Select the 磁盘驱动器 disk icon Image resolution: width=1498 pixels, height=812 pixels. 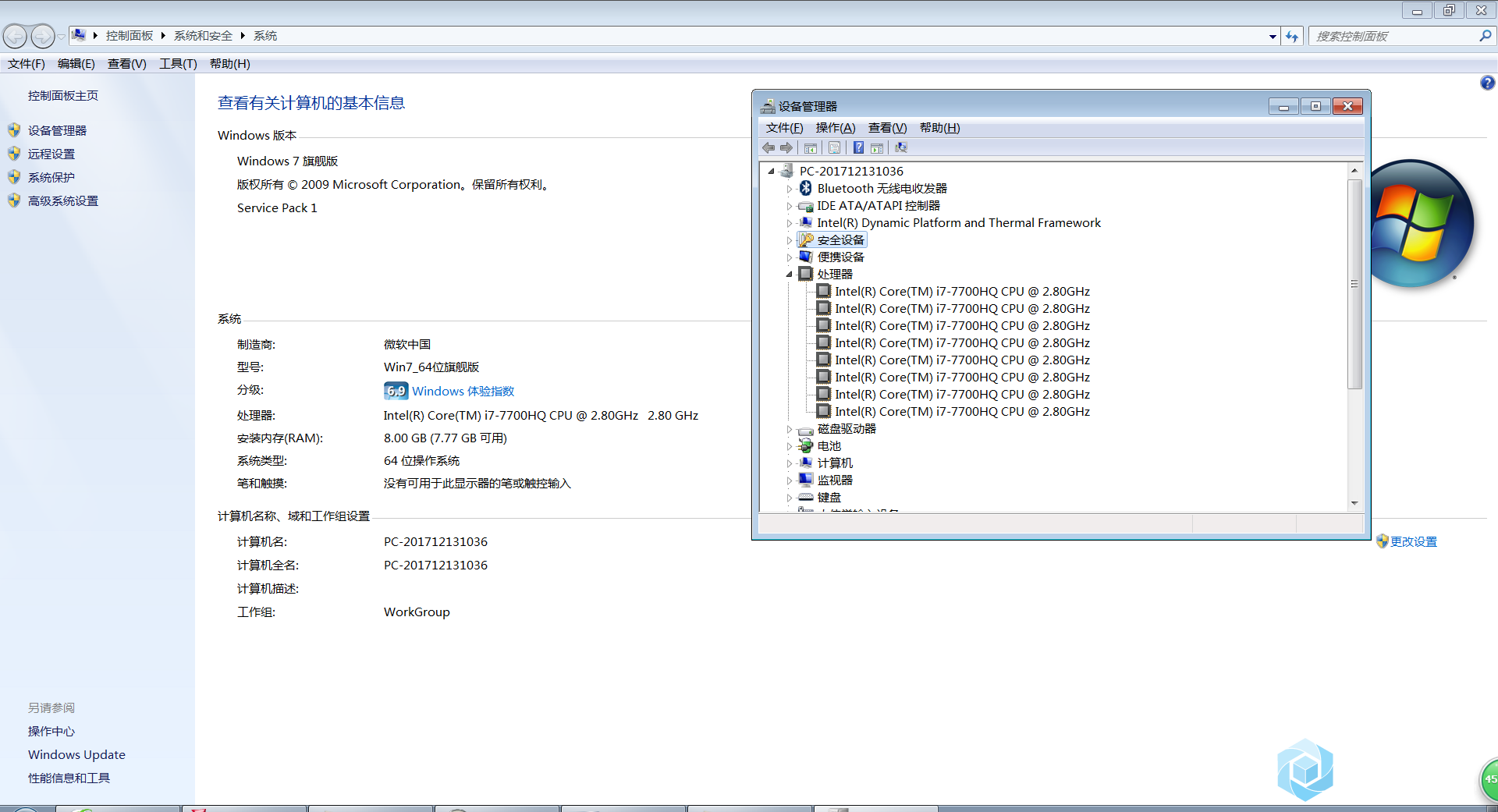806,429
